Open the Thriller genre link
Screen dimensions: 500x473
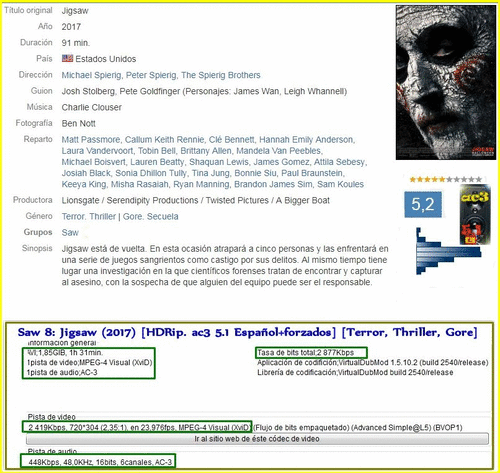tap(103, 217)
